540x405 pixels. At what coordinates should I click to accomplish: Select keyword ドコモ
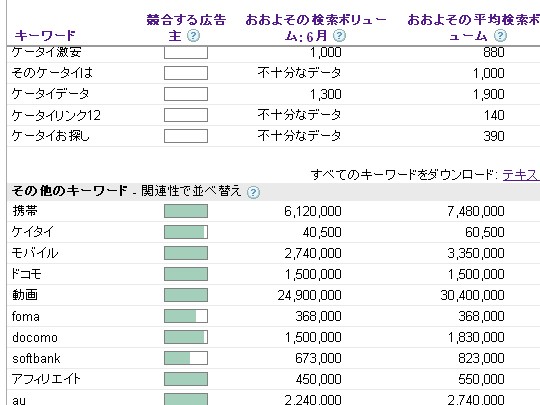tap(27, 274)
